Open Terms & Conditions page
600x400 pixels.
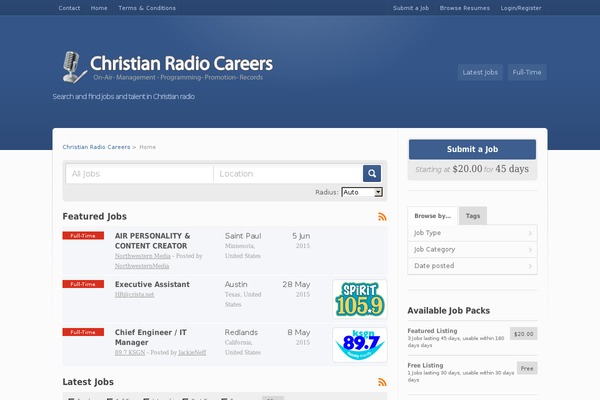147,8
